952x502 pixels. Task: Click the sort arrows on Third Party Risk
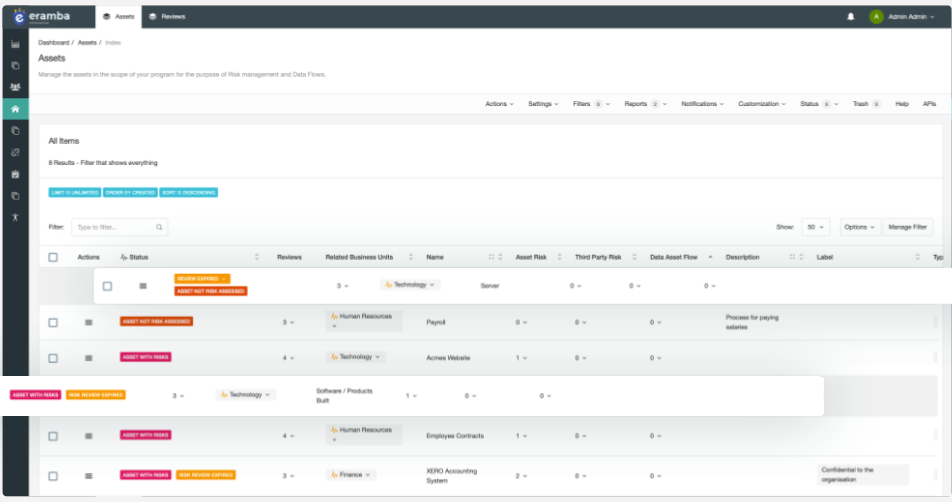pos(634,257)
